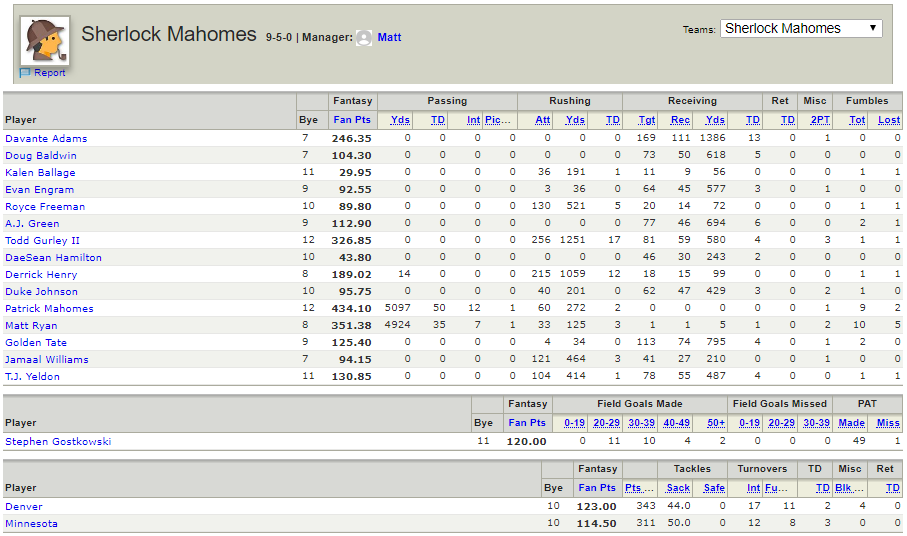907x536 pixels.
Task: Sort defense table by Fan Pts
Action: pyautogui.click(x=597, y=487)
